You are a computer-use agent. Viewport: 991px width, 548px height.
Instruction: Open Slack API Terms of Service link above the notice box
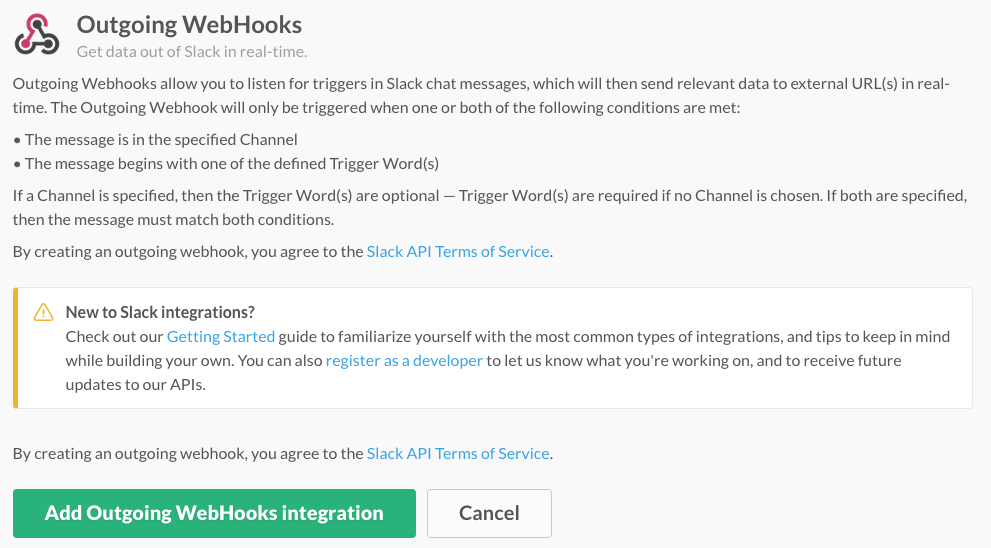[x=458, y=252]
